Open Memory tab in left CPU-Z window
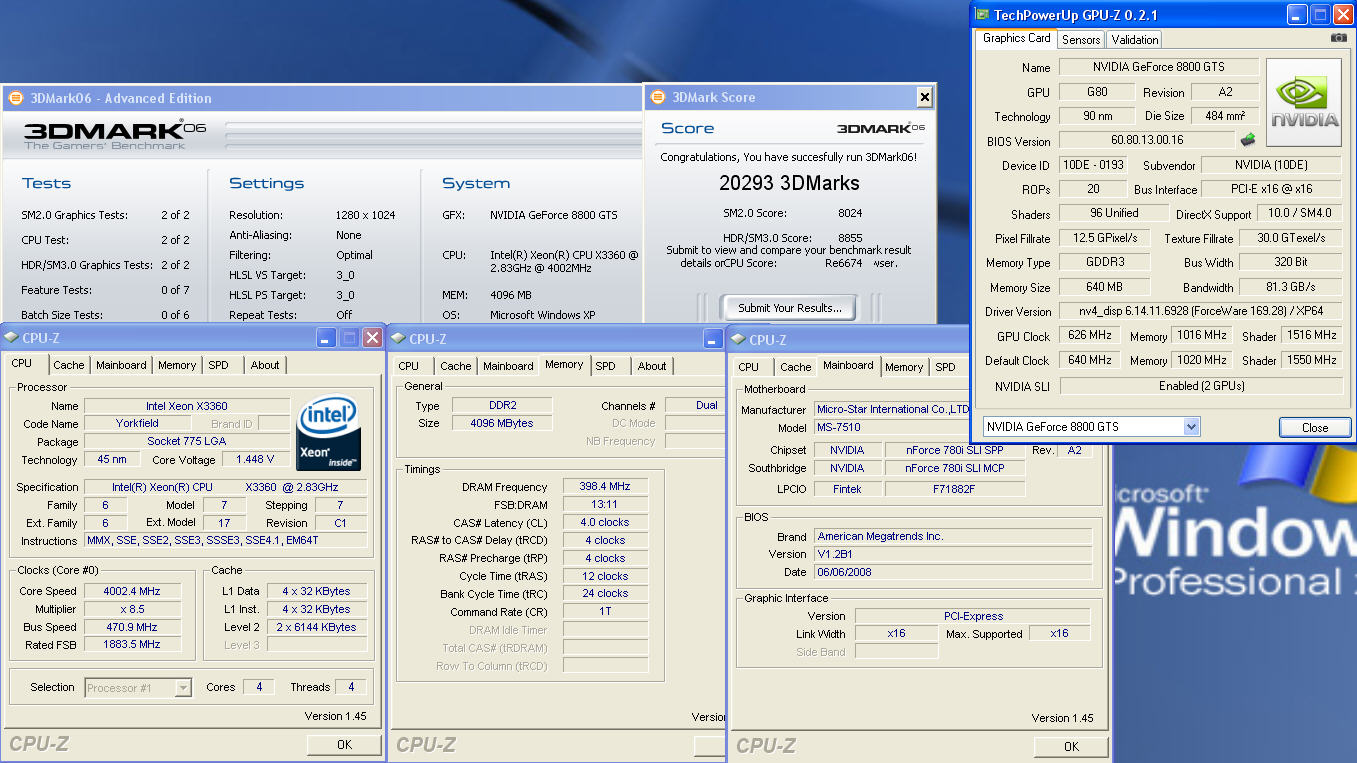The width and height of the screenshot is (1357, 763). coord(177,366)
